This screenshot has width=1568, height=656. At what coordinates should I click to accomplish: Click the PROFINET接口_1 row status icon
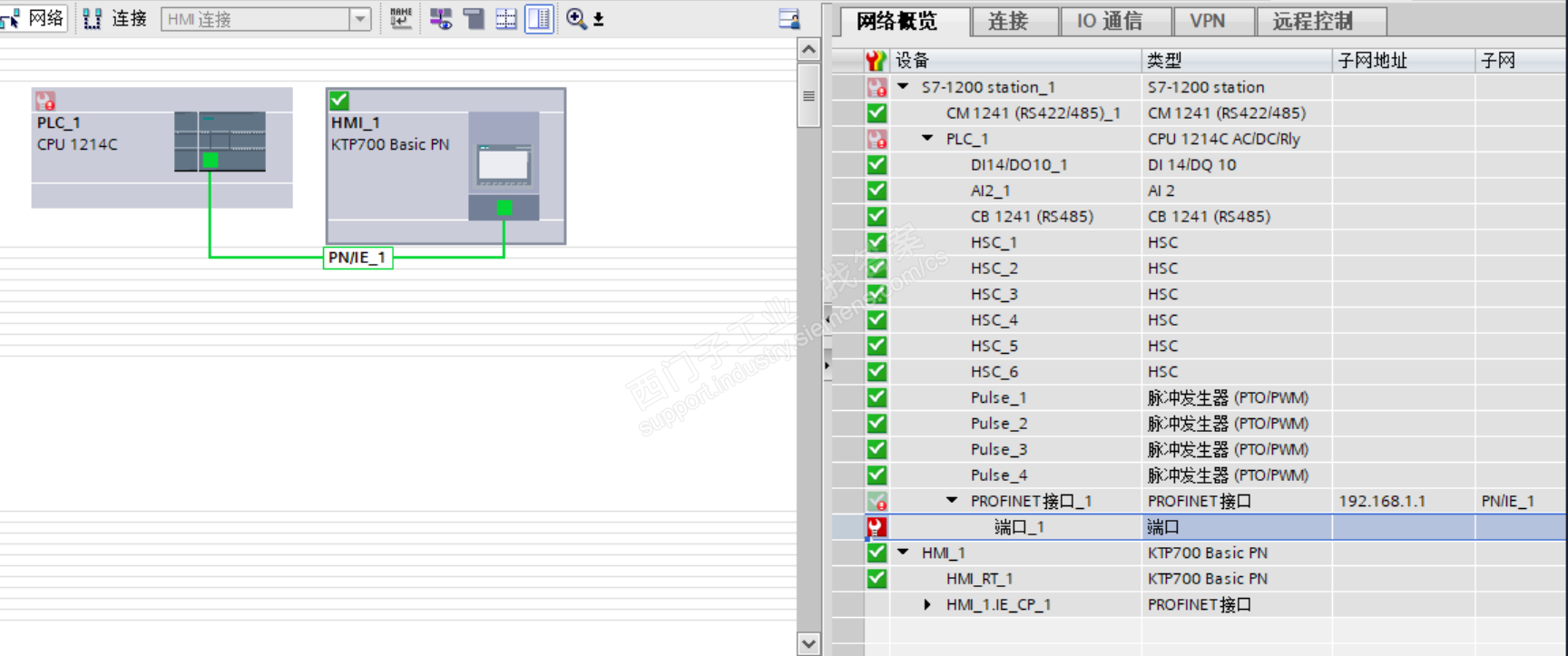click(x=877, y=501)
